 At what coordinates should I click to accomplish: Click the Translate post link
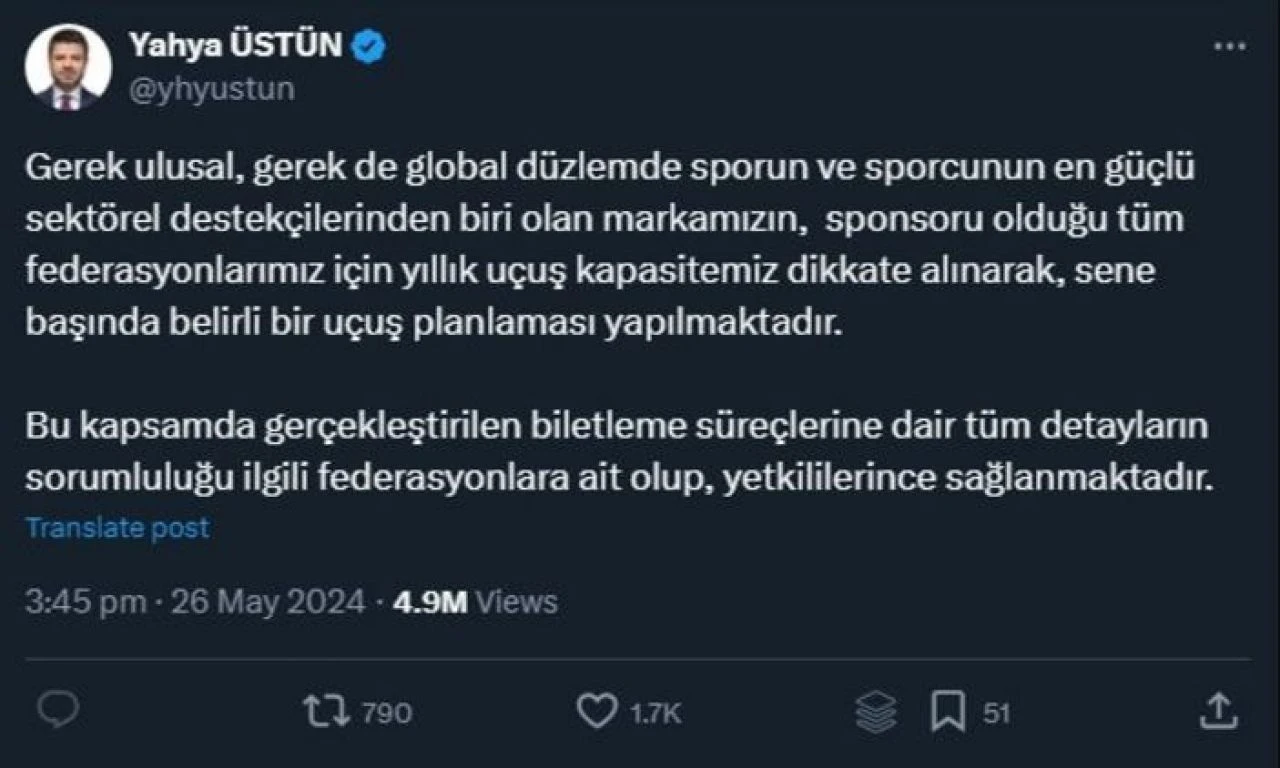click(118, 527)
